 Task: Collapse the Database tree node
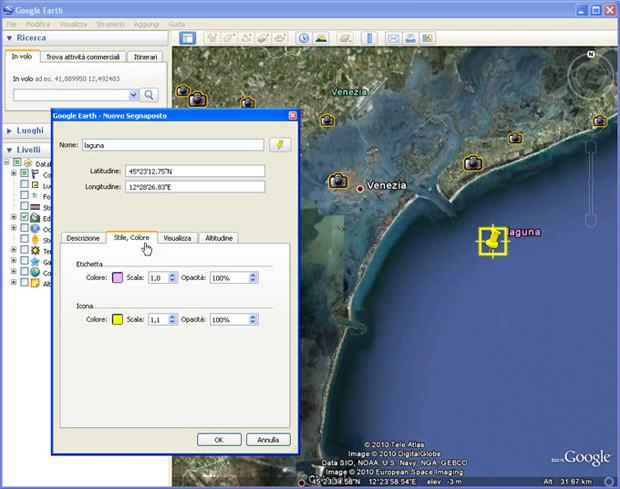6,162
